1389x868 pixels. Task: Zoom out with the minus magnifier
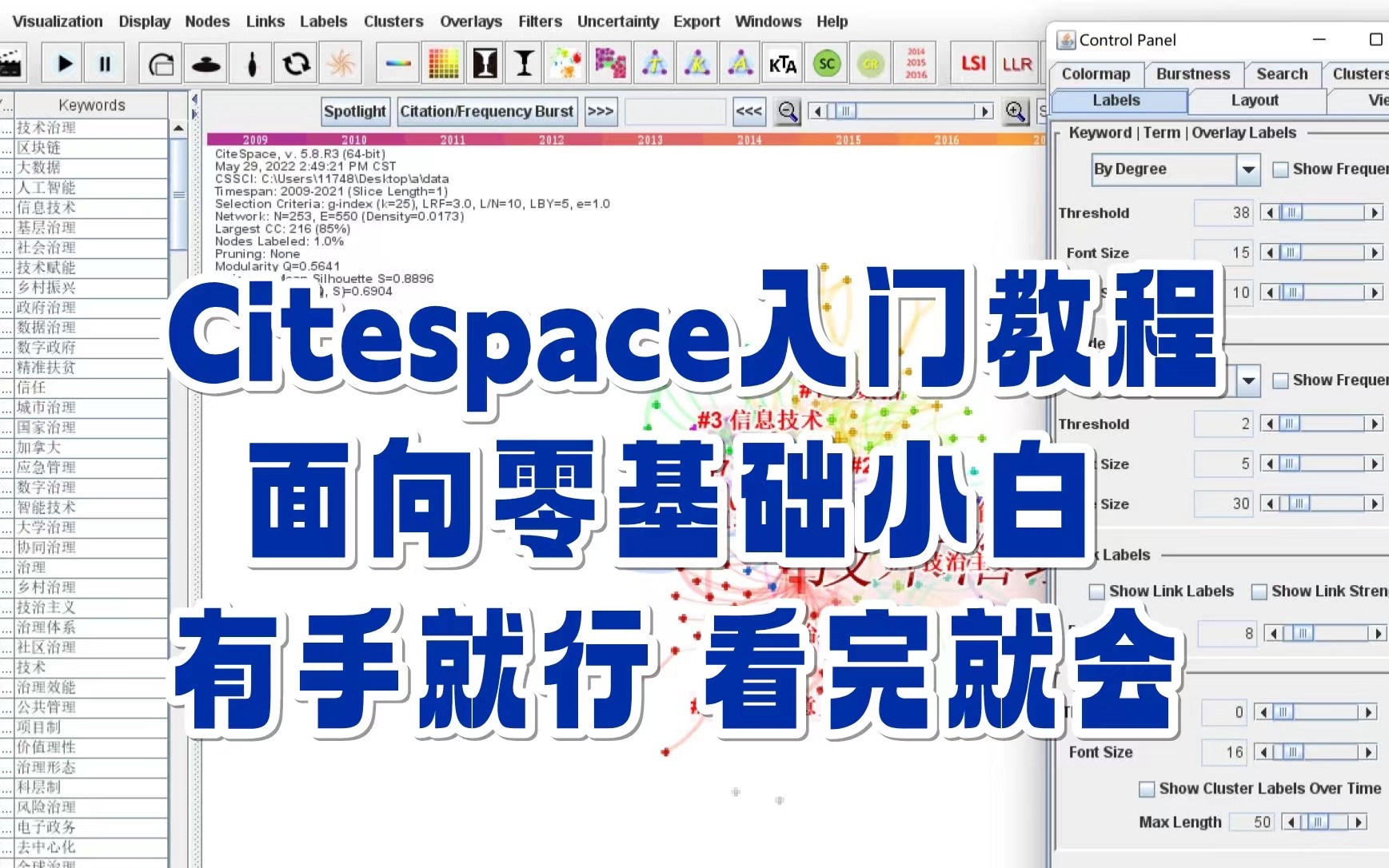tap(788, 111)
